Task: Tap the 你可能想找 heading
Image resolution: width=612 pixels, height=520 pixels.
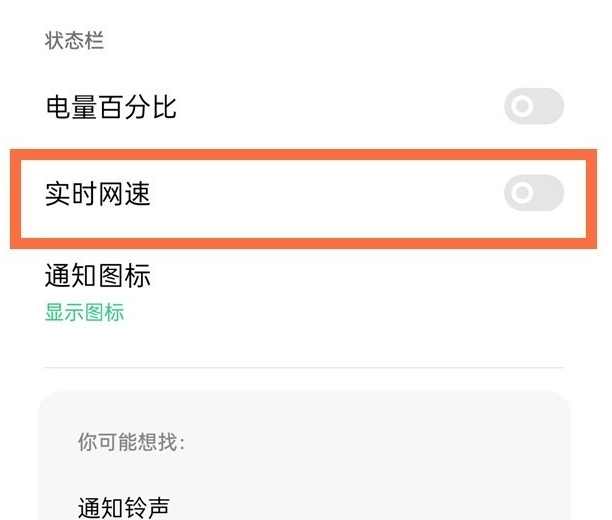Action: pos(131,441)
